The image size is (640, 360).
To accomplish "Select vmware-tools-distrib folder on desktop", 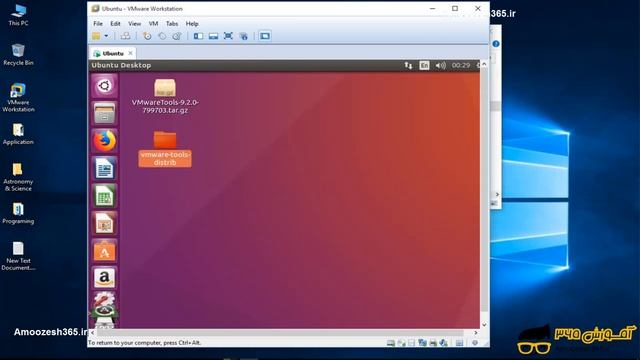I will [165, 149].
